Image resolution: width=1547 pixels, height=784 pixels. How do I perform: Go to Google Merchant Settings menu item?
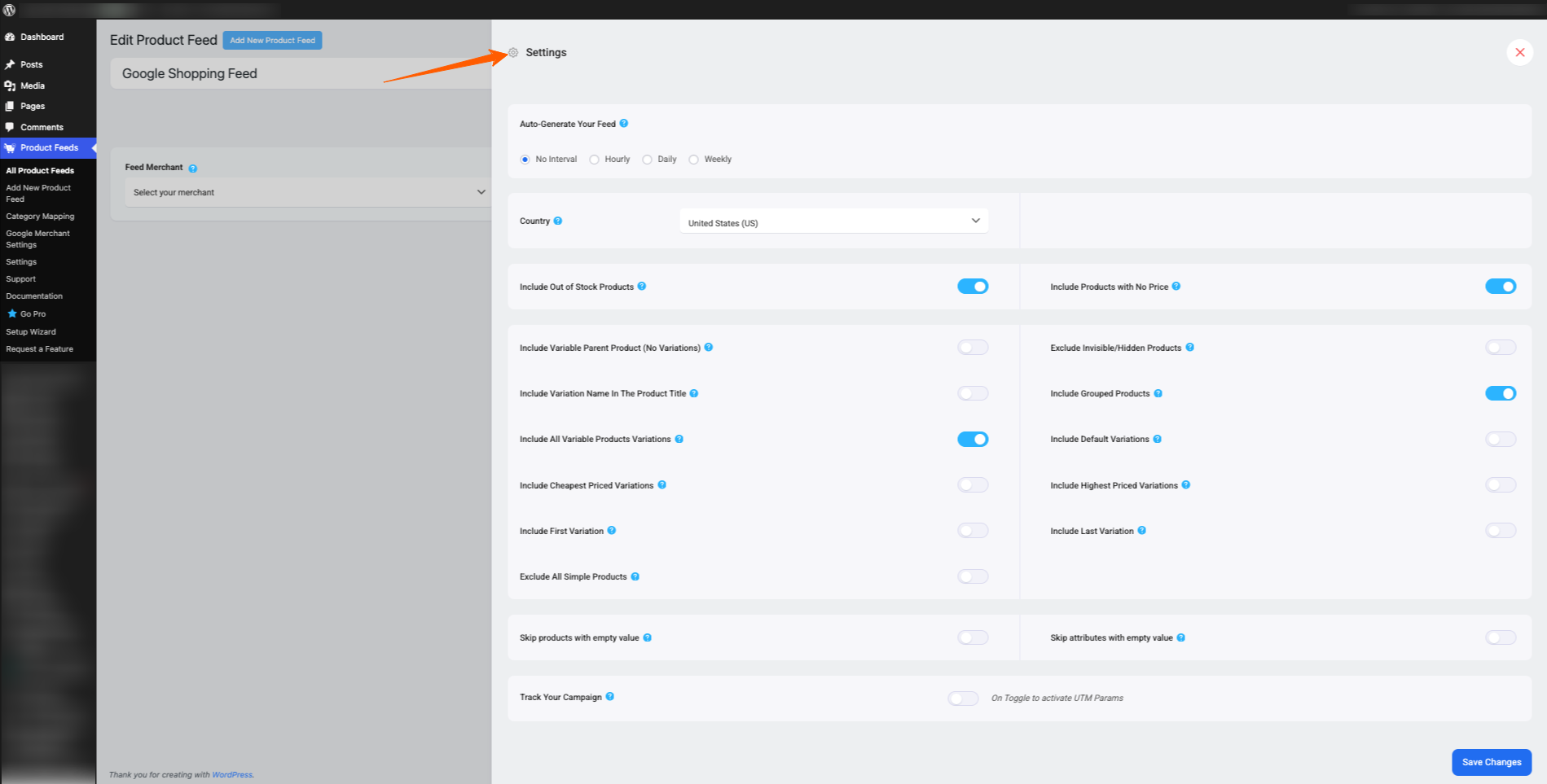[38, 239]
